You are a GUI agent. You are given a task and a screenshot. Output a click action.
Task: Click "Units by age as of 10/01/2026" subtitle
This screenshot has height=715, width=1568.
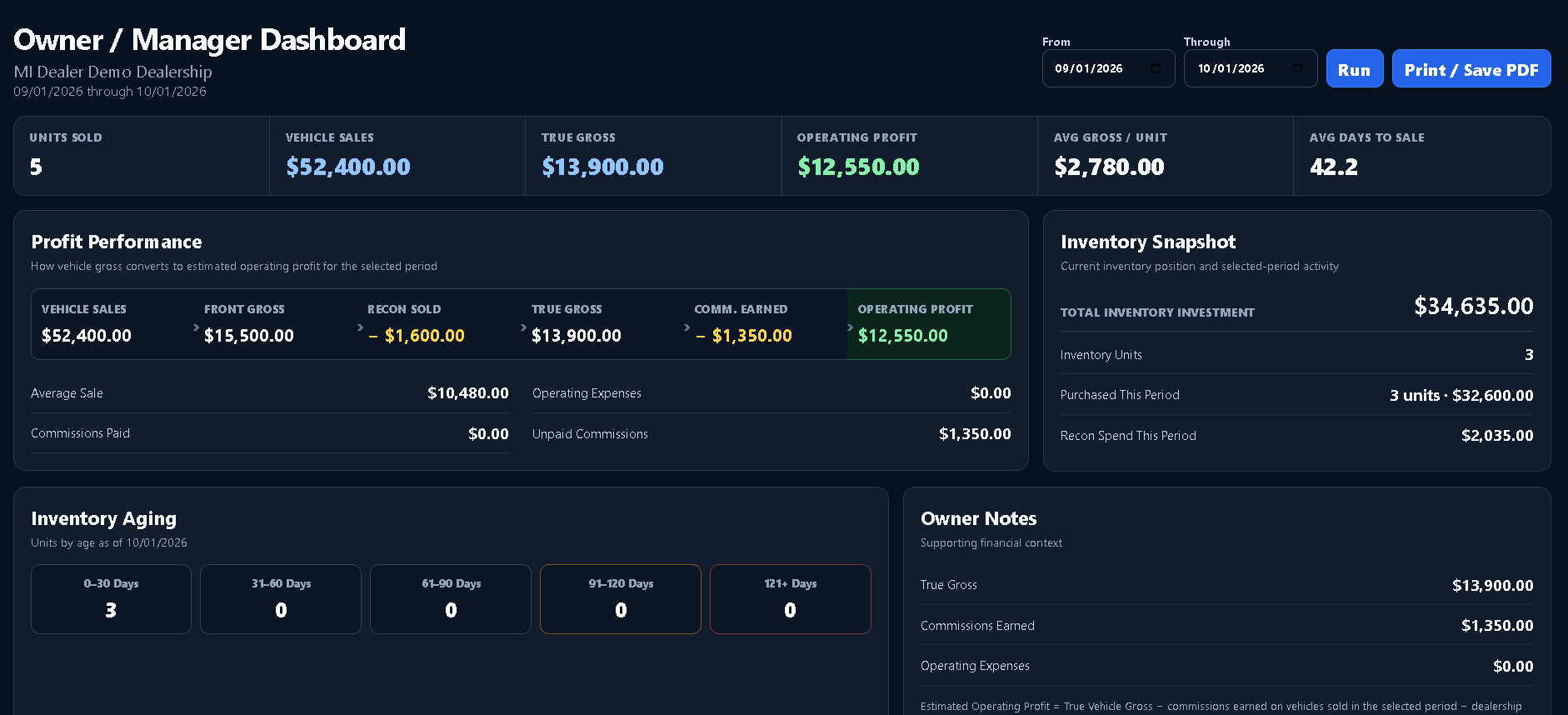(x=109, y=543)
